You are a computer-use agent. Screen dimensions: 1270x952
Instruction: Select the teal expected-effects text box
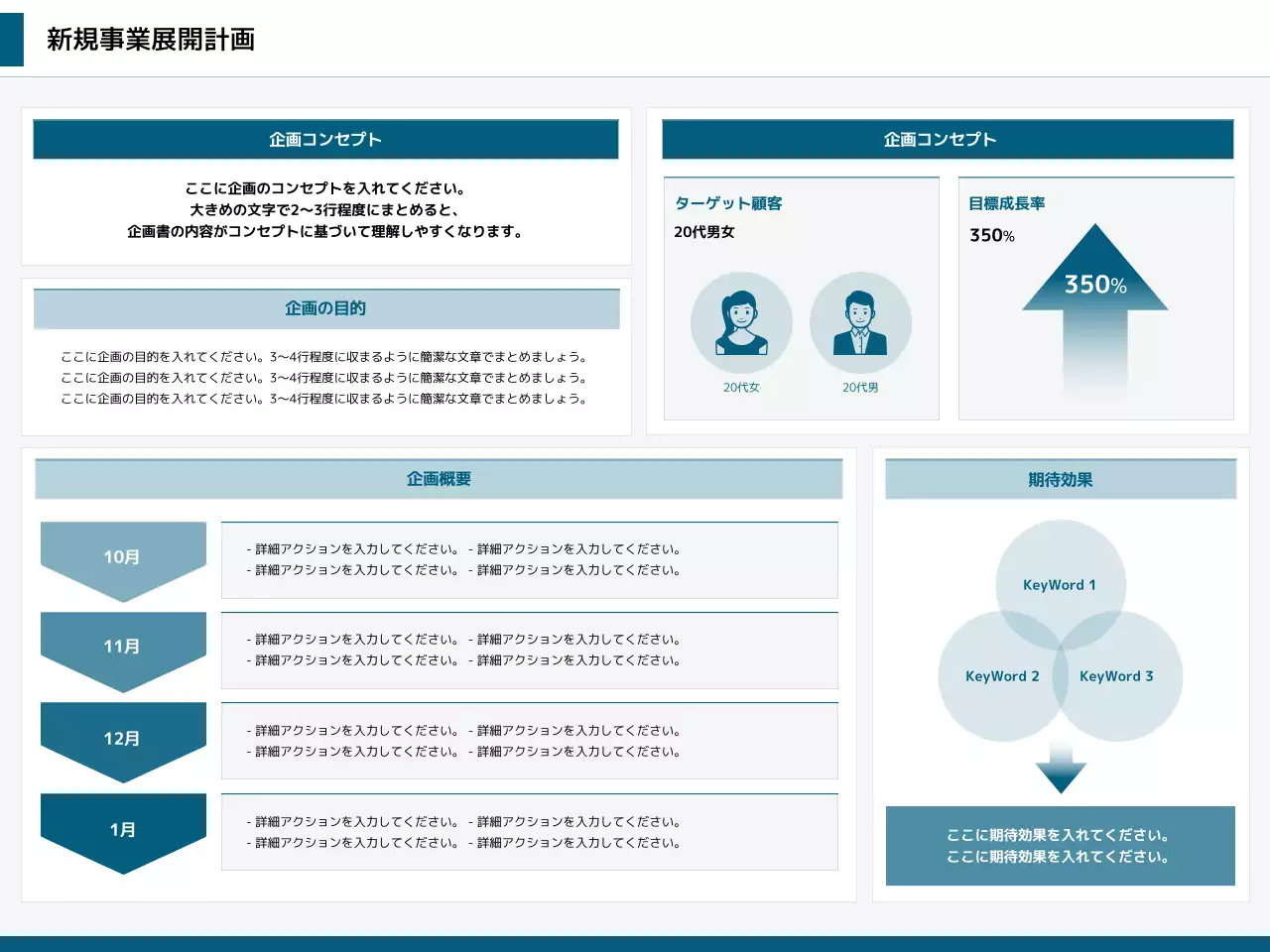click(1060, 846)
